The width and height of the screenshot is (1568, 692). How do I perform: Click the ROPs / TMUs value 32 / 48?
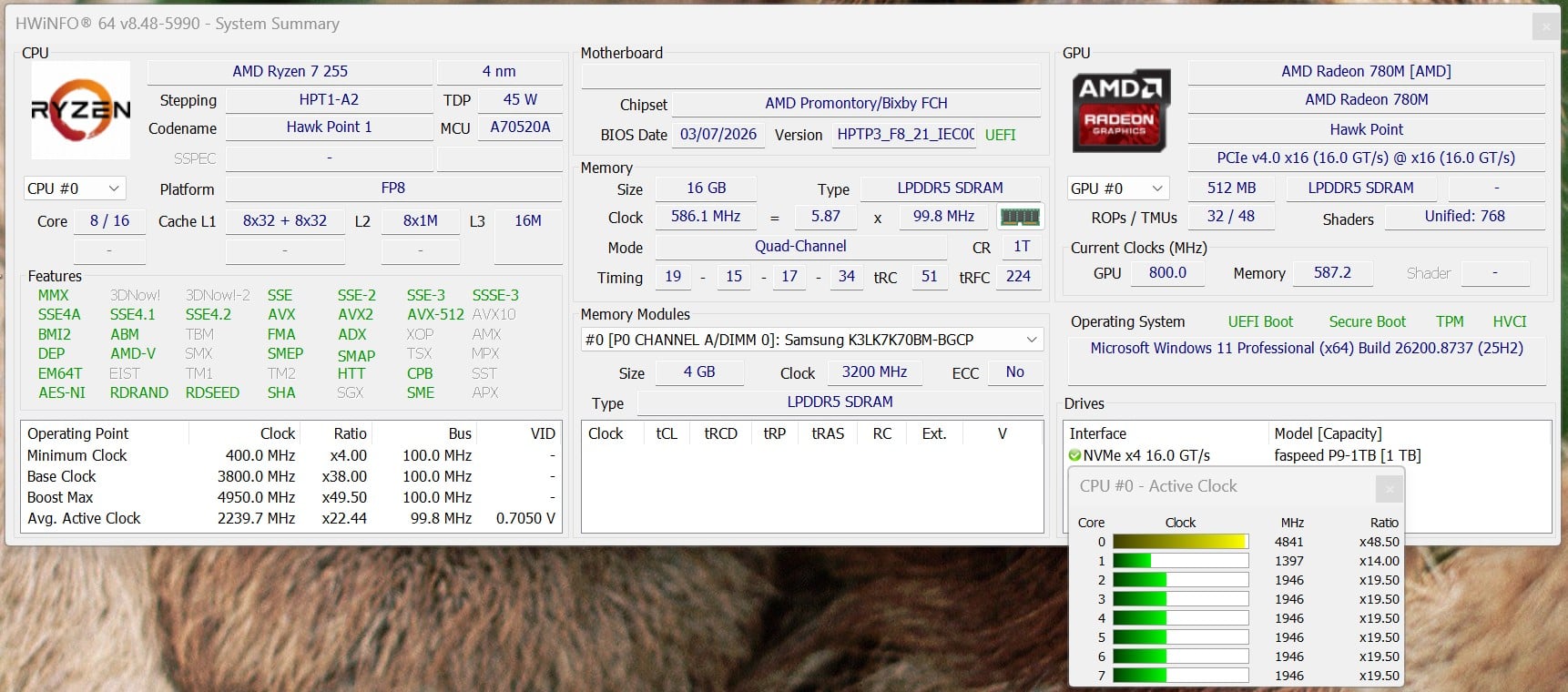click(1230, 217)
